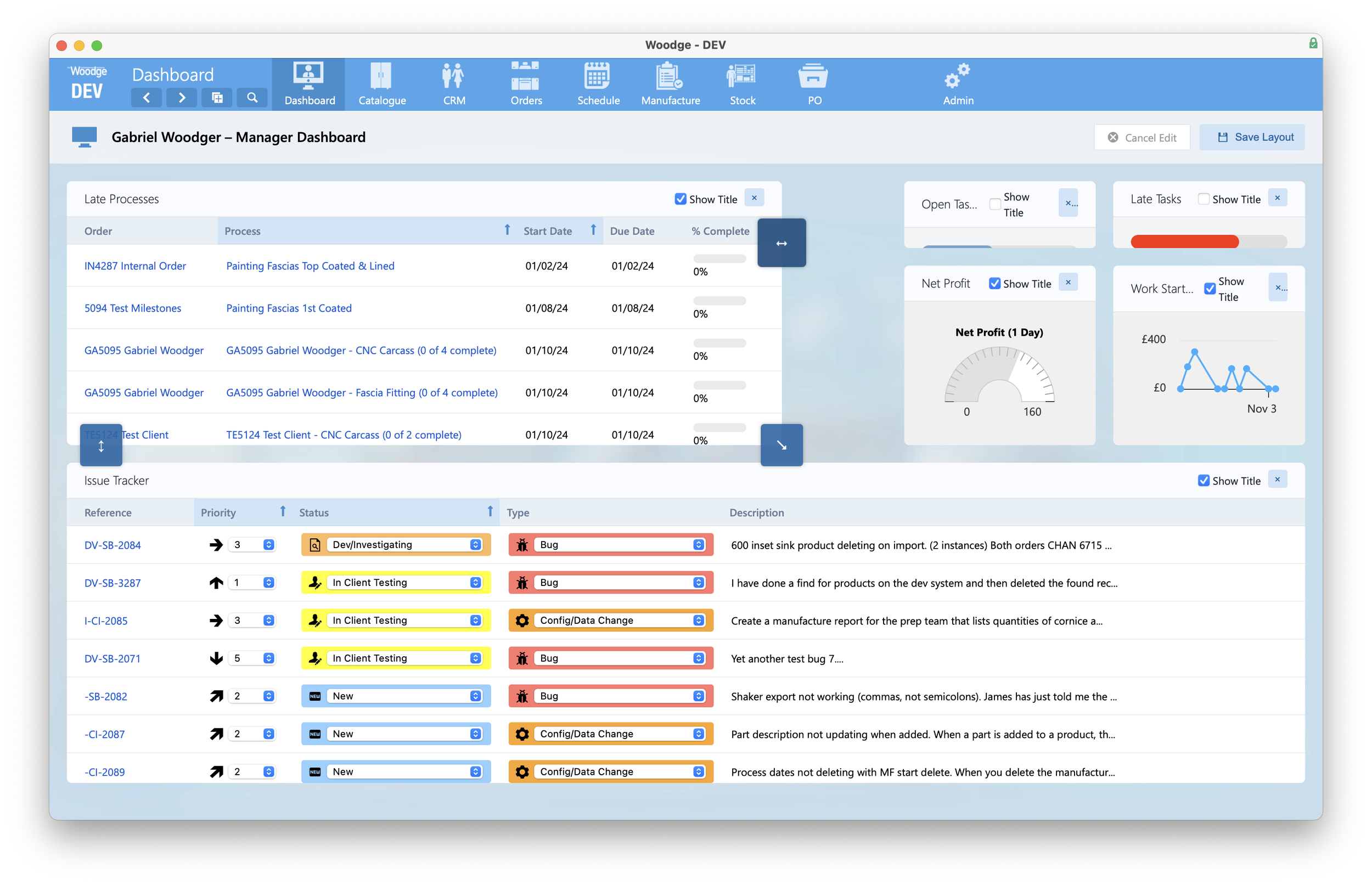Open the Stock module icon
Image resolution: width=1372 pixels, height=885 pixels.
pyautogui.click(x=741, y=76)
